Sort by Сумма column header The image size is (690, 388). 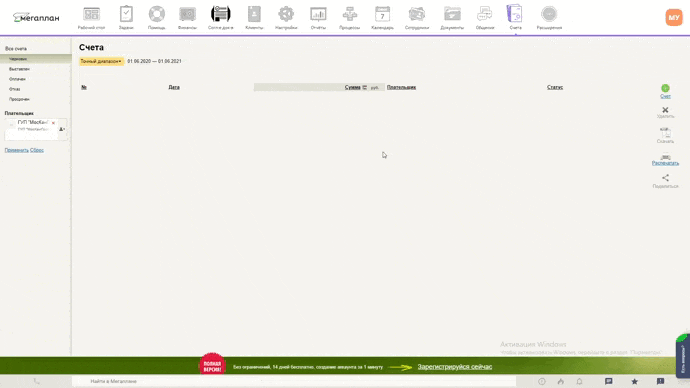pos(352,87)
